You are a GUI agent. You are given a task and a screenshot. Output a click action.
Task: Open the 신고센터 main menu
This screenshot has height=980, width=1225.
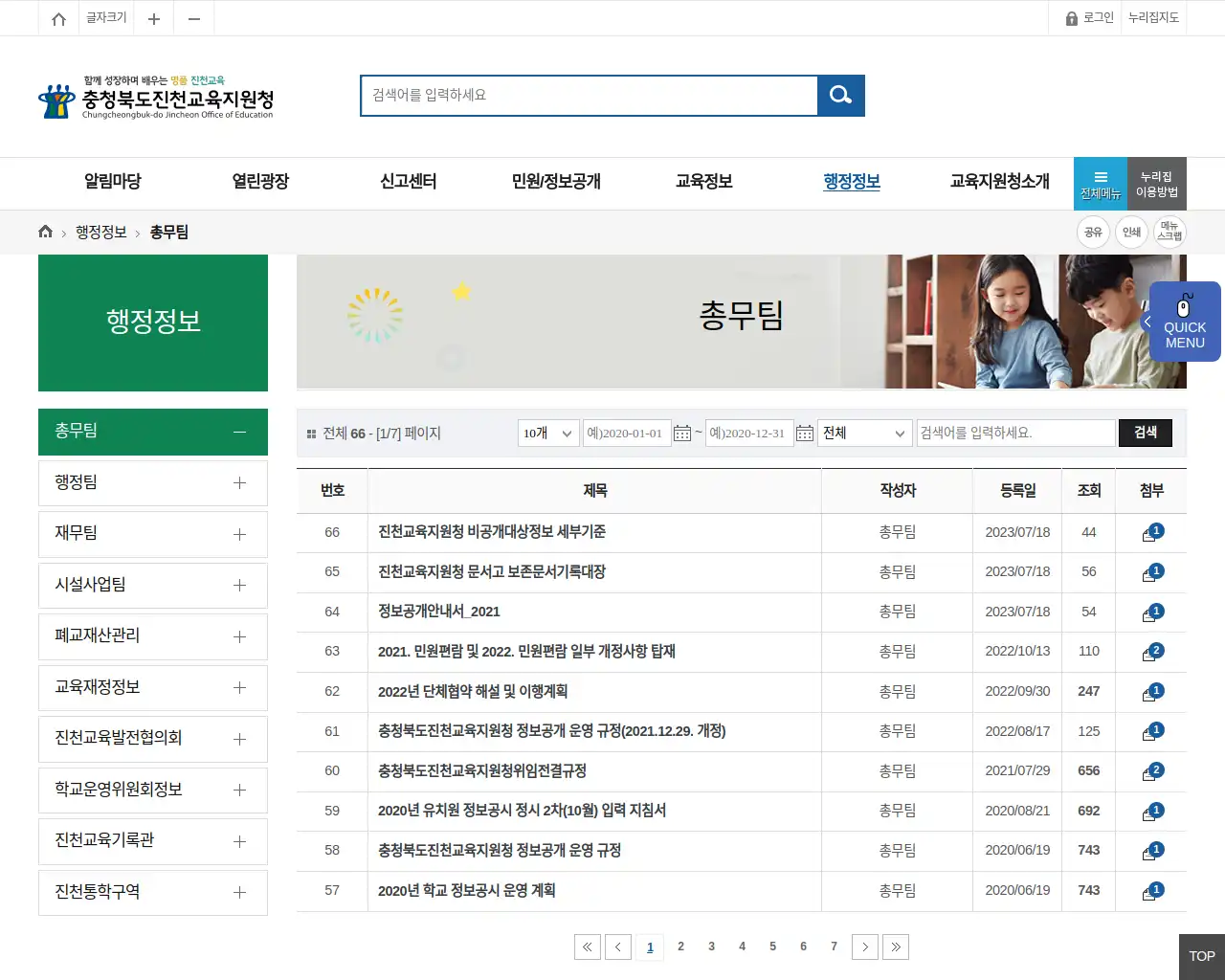pos(409,181)
